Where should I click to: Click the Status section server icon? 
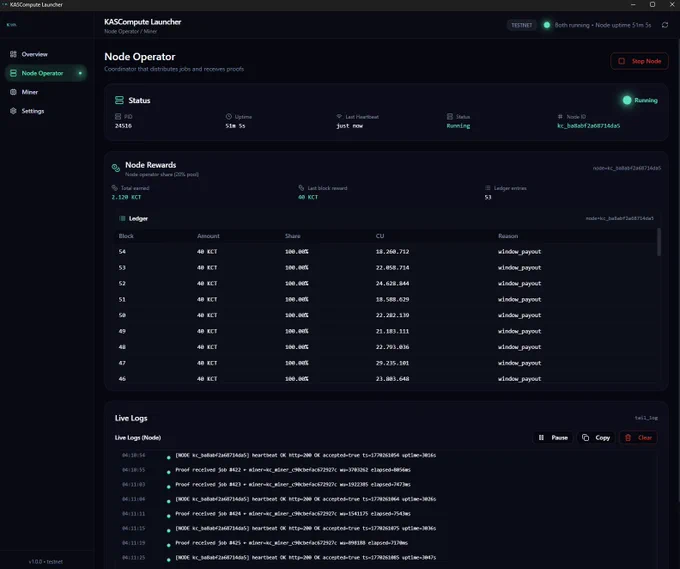pos(119,100)
